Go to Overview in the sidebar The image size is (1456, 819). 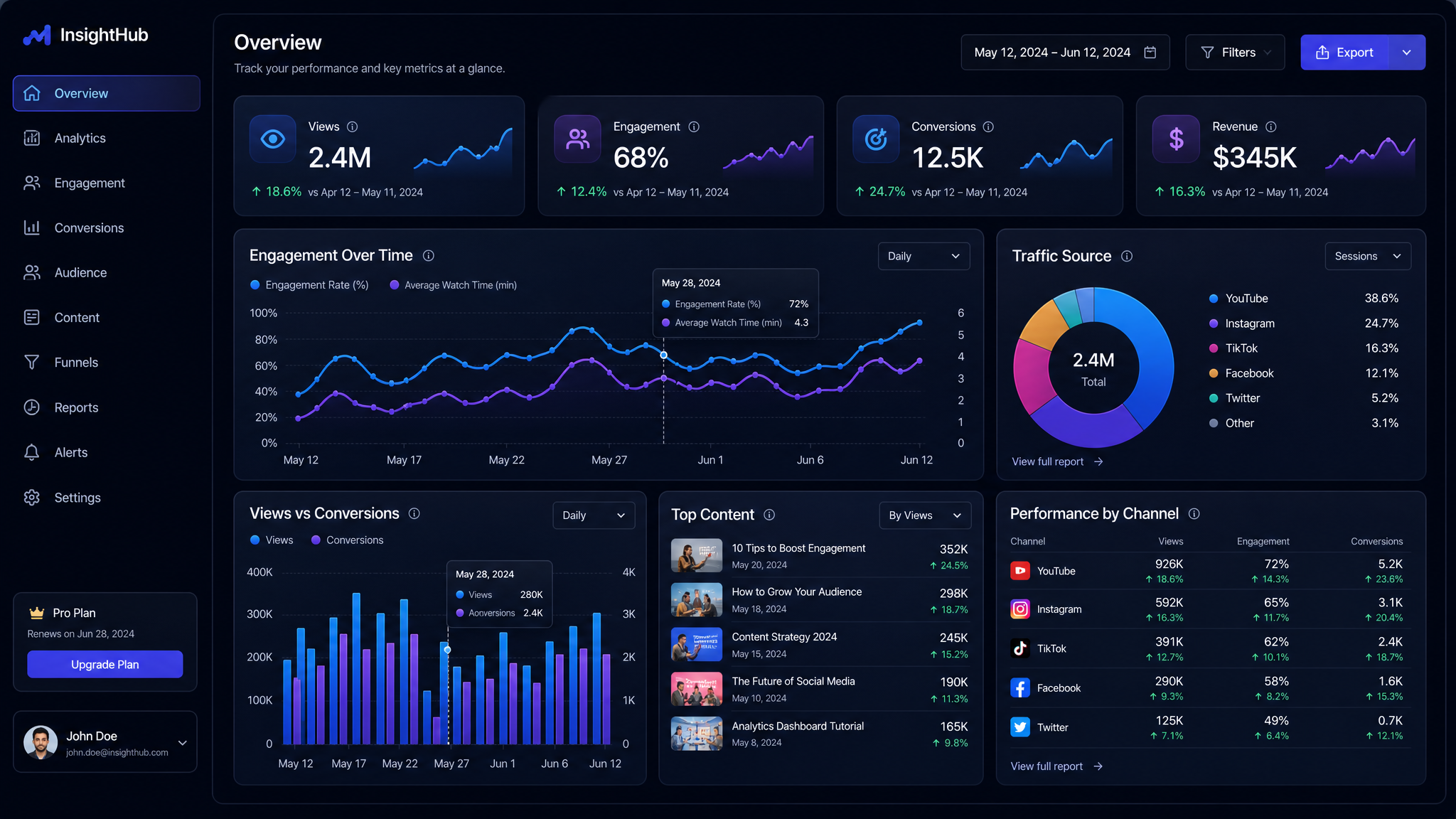click(107, 93)
